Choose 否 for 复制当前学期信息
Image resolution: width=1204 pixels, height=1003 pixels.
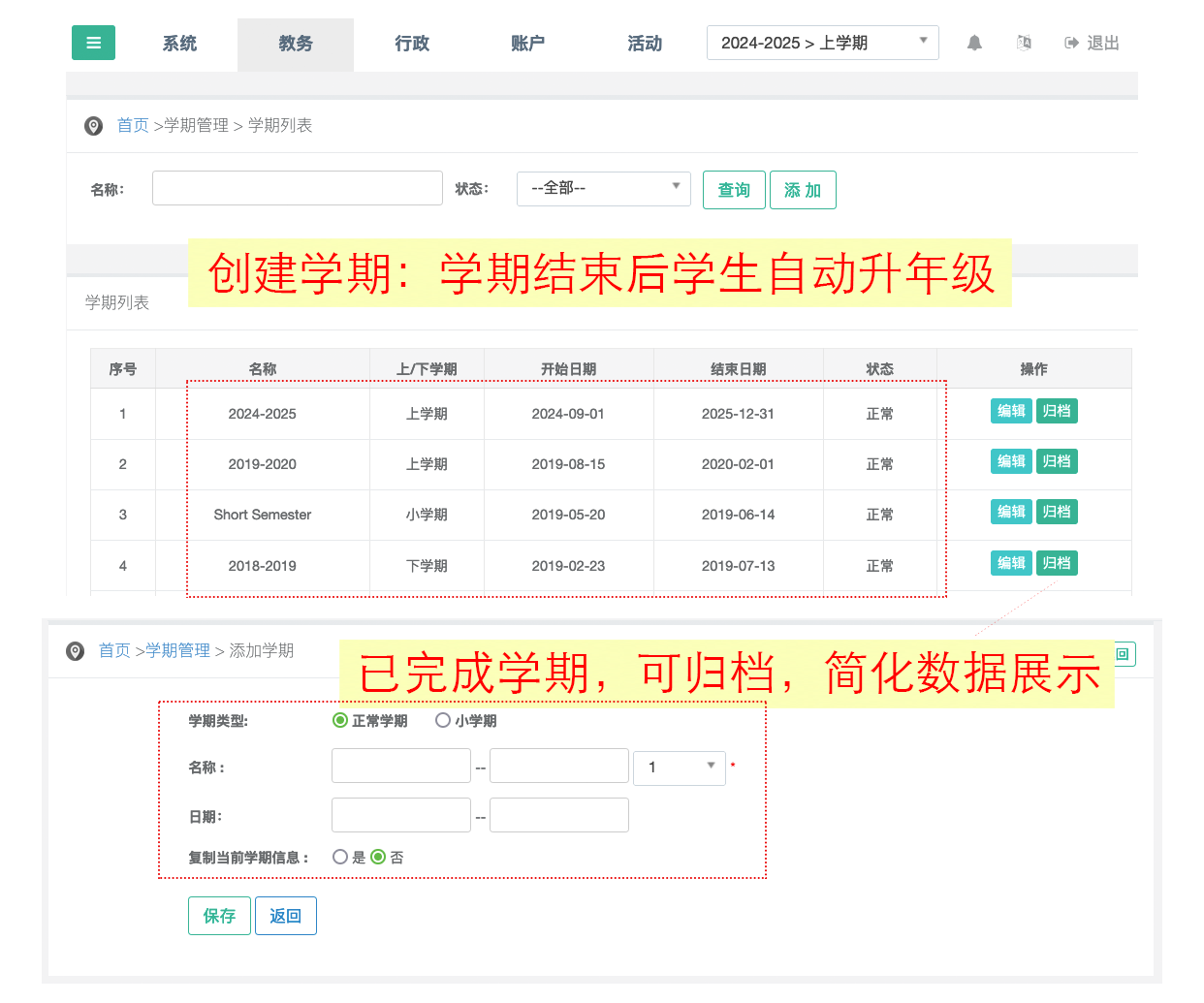tap(379, 857)
